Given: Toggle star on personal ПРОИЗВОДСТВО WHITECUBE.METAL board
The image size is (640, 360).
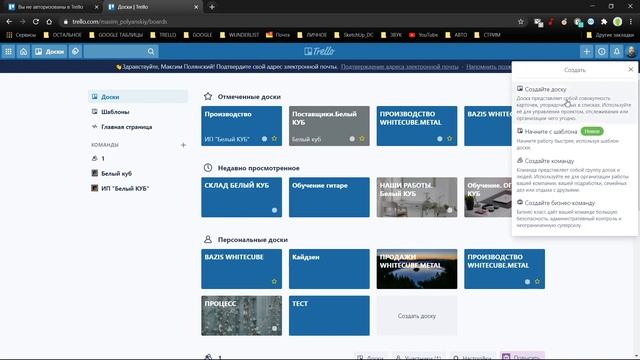Looking at the screenshot, I should tap(537, 282).
